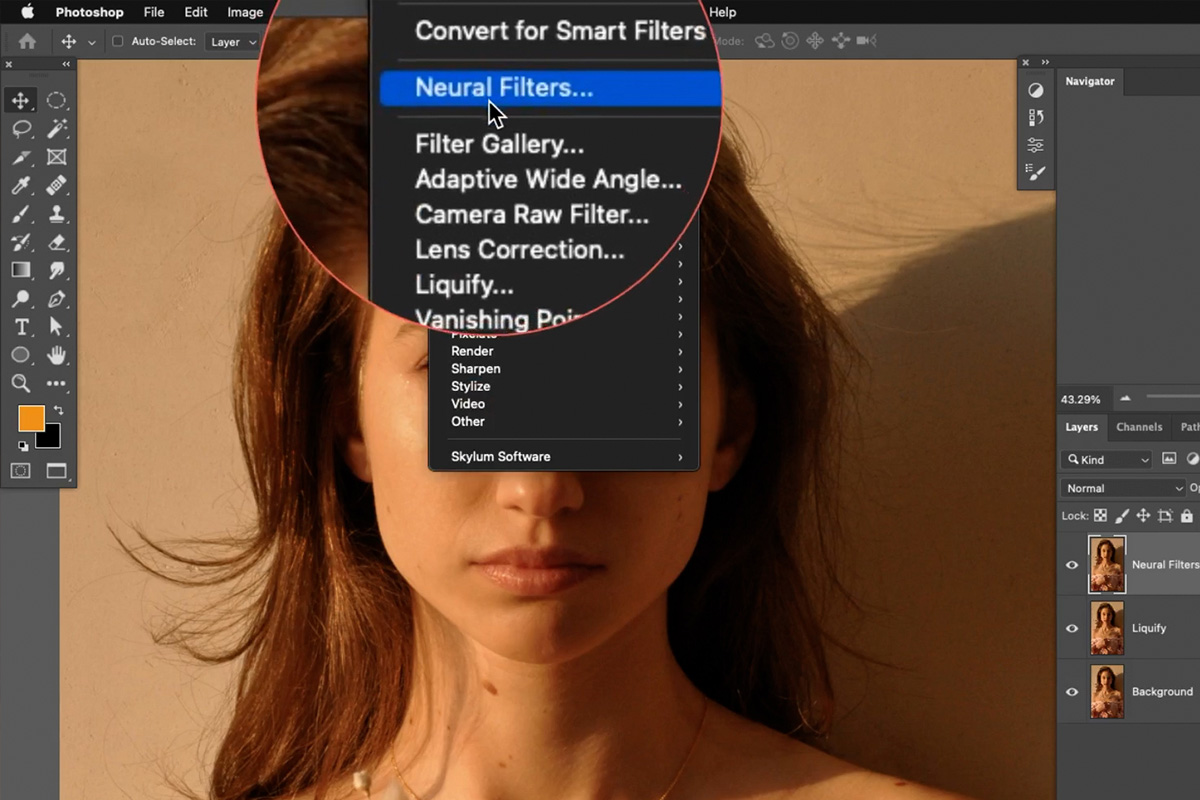Open the Normal blend mode dropdown

tap(1123, 488)
